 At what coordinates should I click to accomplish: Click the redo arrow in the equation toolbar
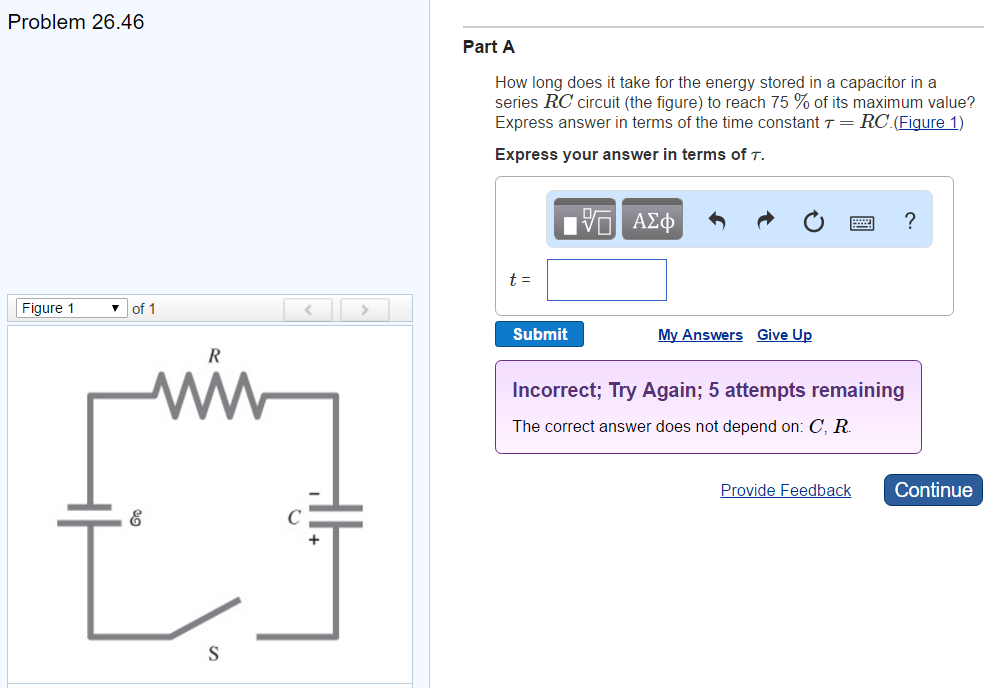765,220
